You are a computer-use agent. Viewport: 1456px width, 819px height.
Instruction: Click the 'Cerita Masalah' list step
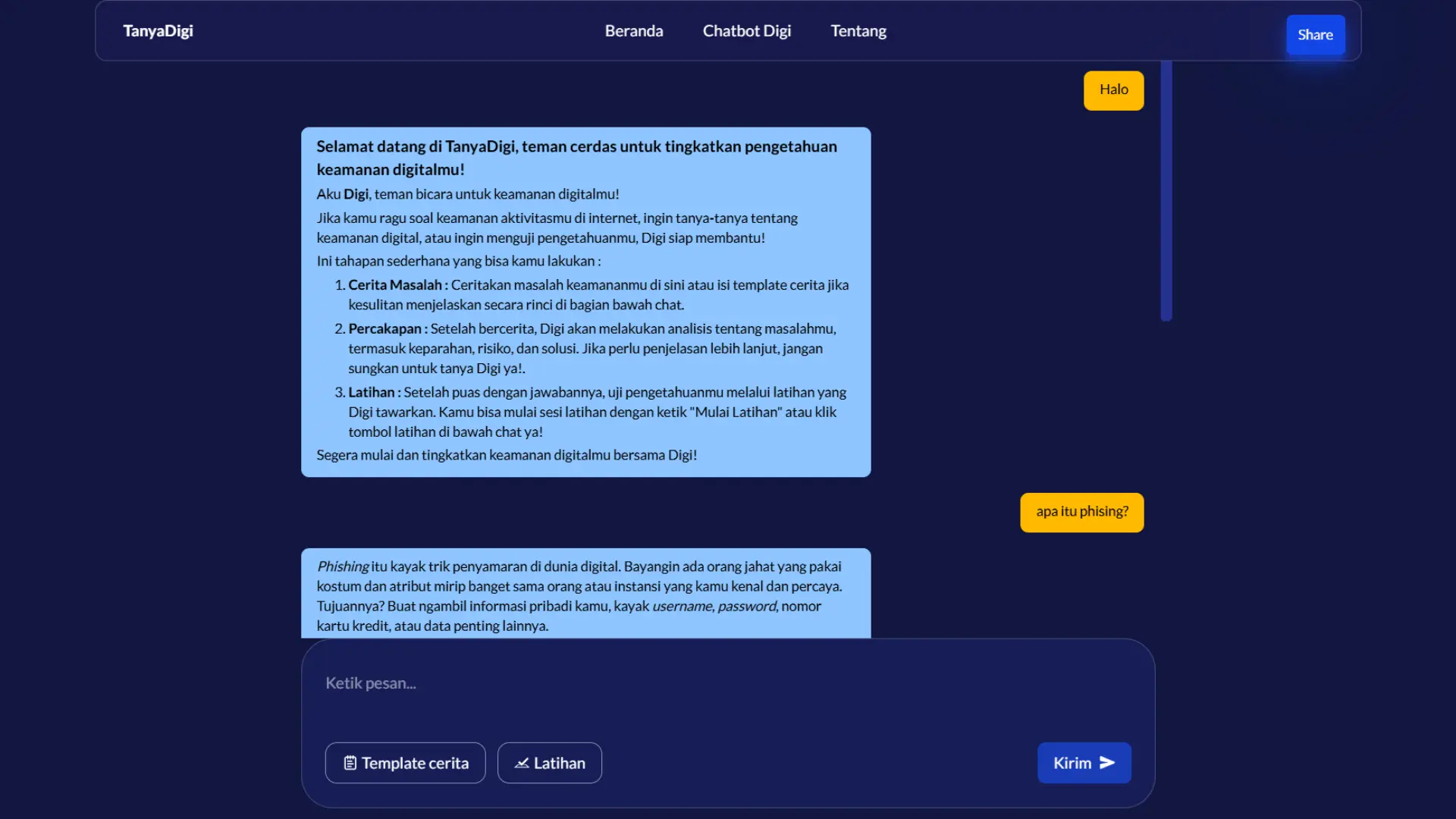(394, 285)
